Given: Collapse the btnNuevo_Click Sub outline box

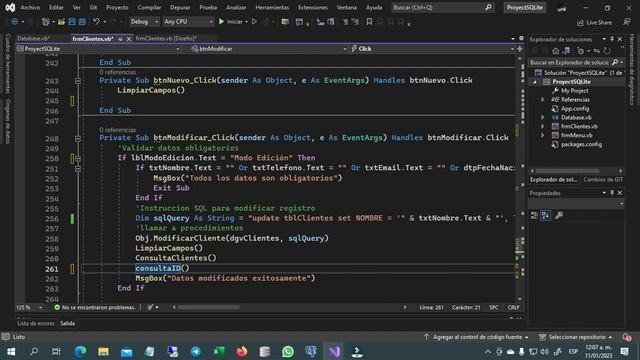Looking at the screenshot, I should coord(78,81).
